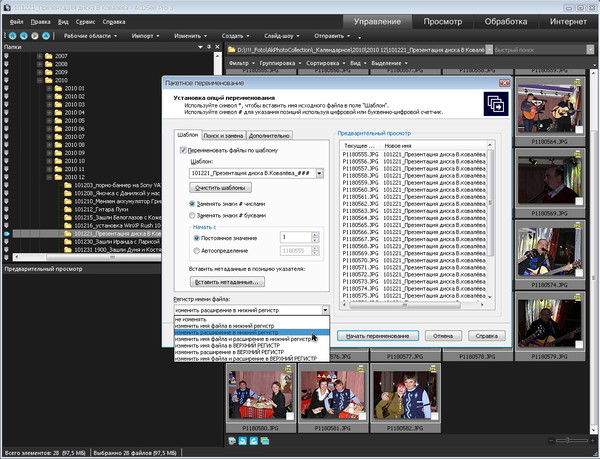This screenshot has width=600, height=459.
Task: Select 'Заменять знаки # буквами' radio
Action: 192,215
